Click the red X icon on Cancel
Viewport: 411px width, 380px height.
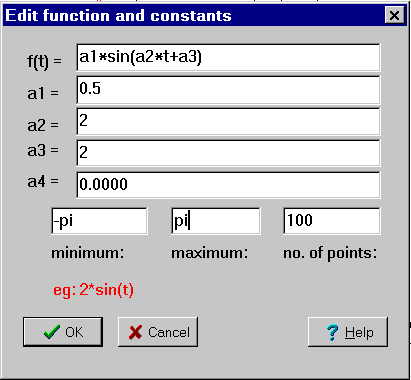pyautogui.click(x=135, y=332)
